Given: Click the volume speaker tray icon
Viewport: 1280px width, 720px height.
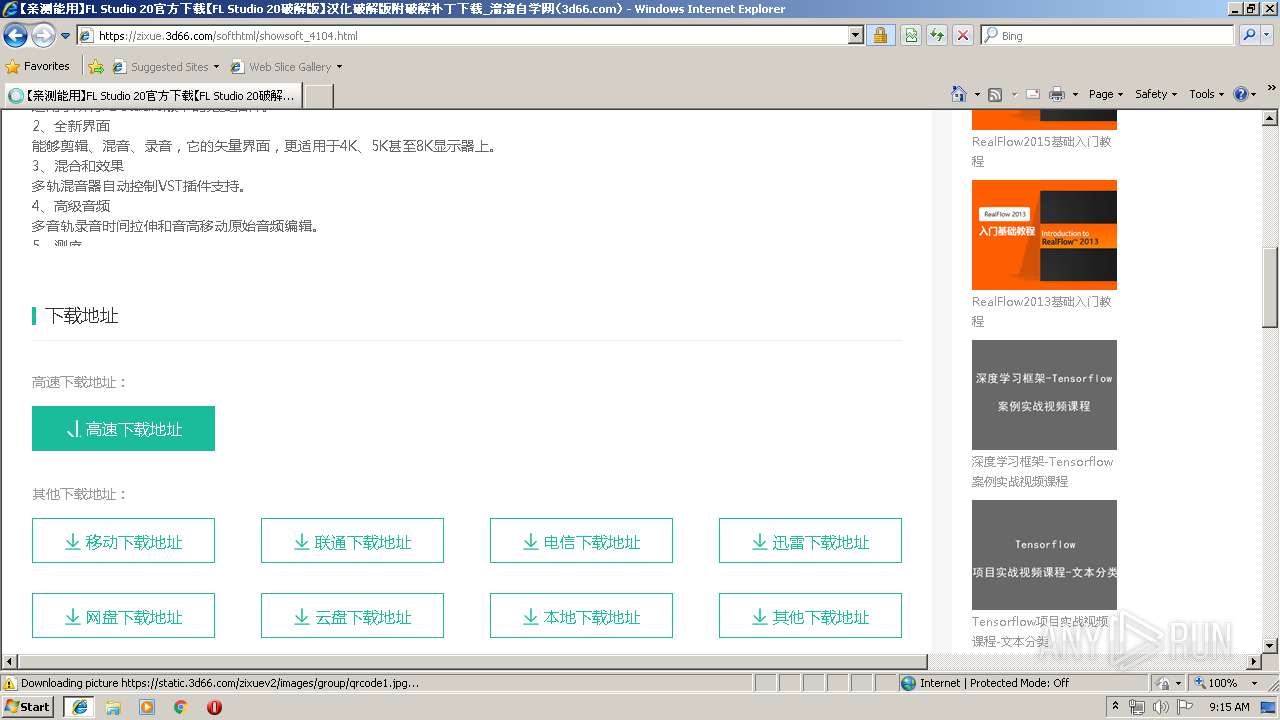Looking at the screenshot, I should [x=1160, y=707].
